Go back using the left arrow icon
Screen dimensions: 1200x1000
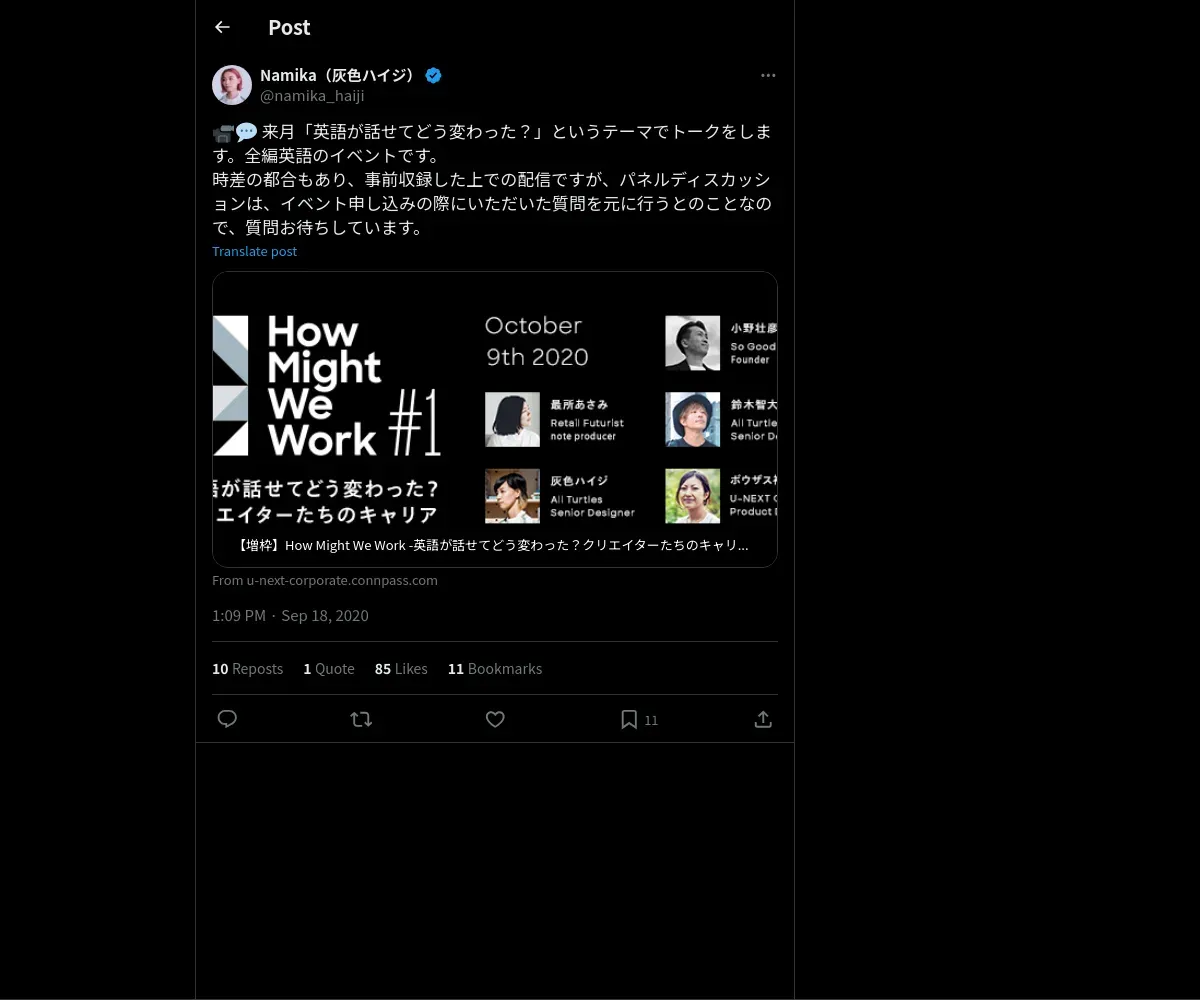[x=222, y=27]
